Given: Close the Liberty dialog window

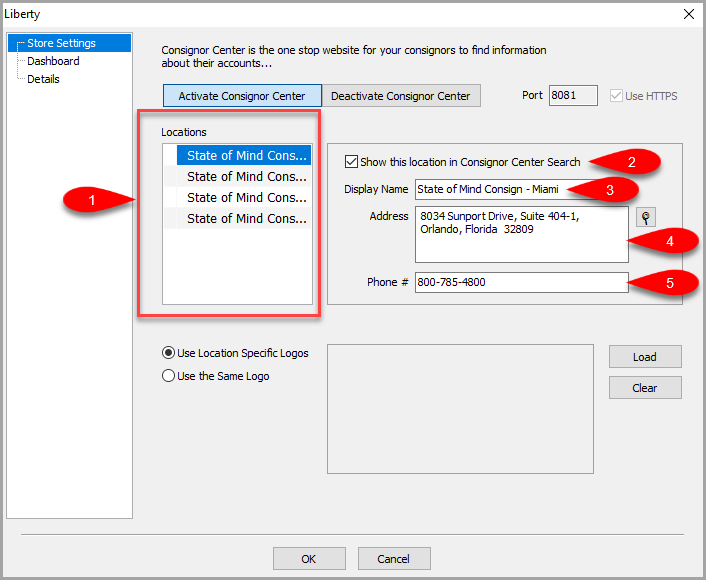Looking at the screenshot, I should pyautogui.click(x=688, y=14).
